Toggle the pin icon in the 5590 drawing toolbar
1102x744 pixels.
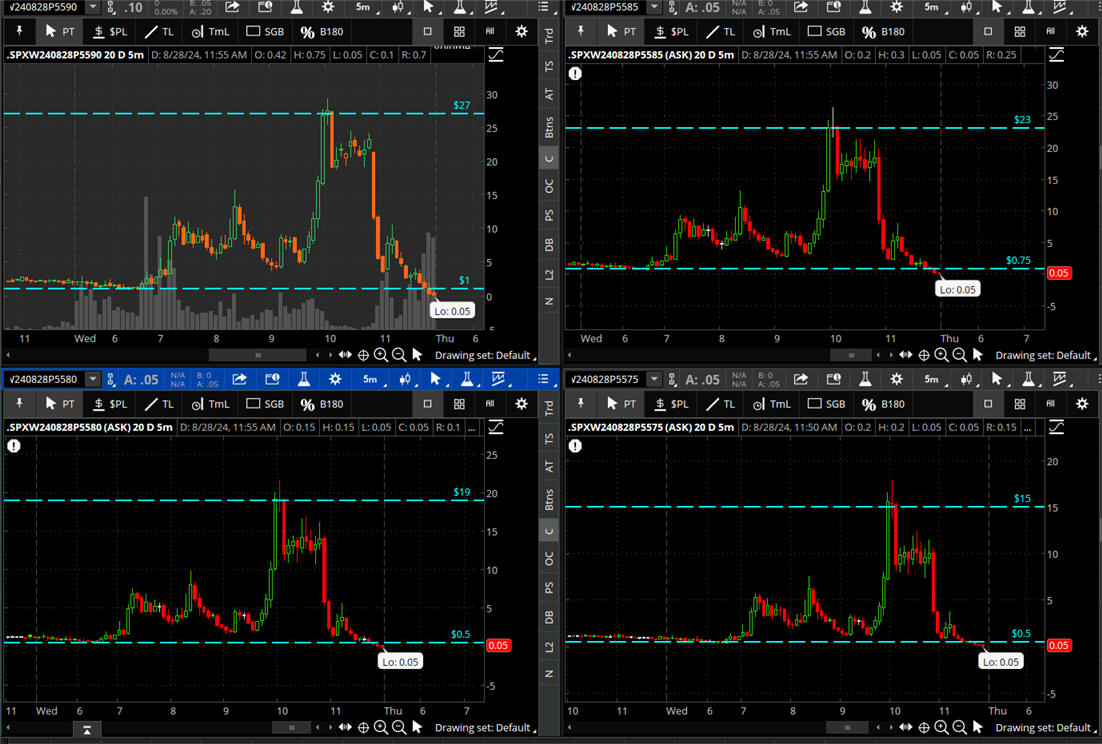coord(18,31)
